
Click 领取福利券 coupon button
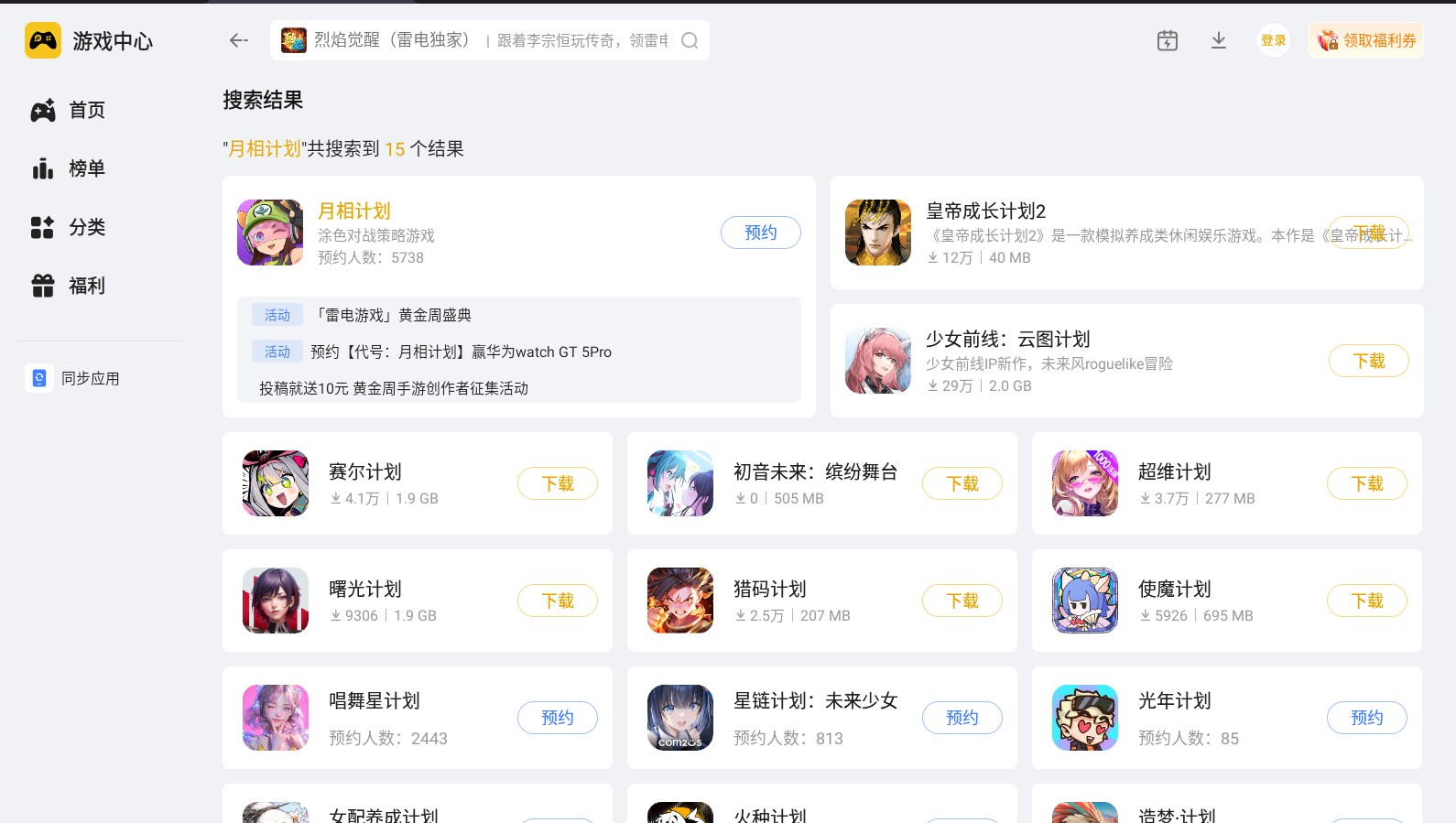(x=1366, y=40)
